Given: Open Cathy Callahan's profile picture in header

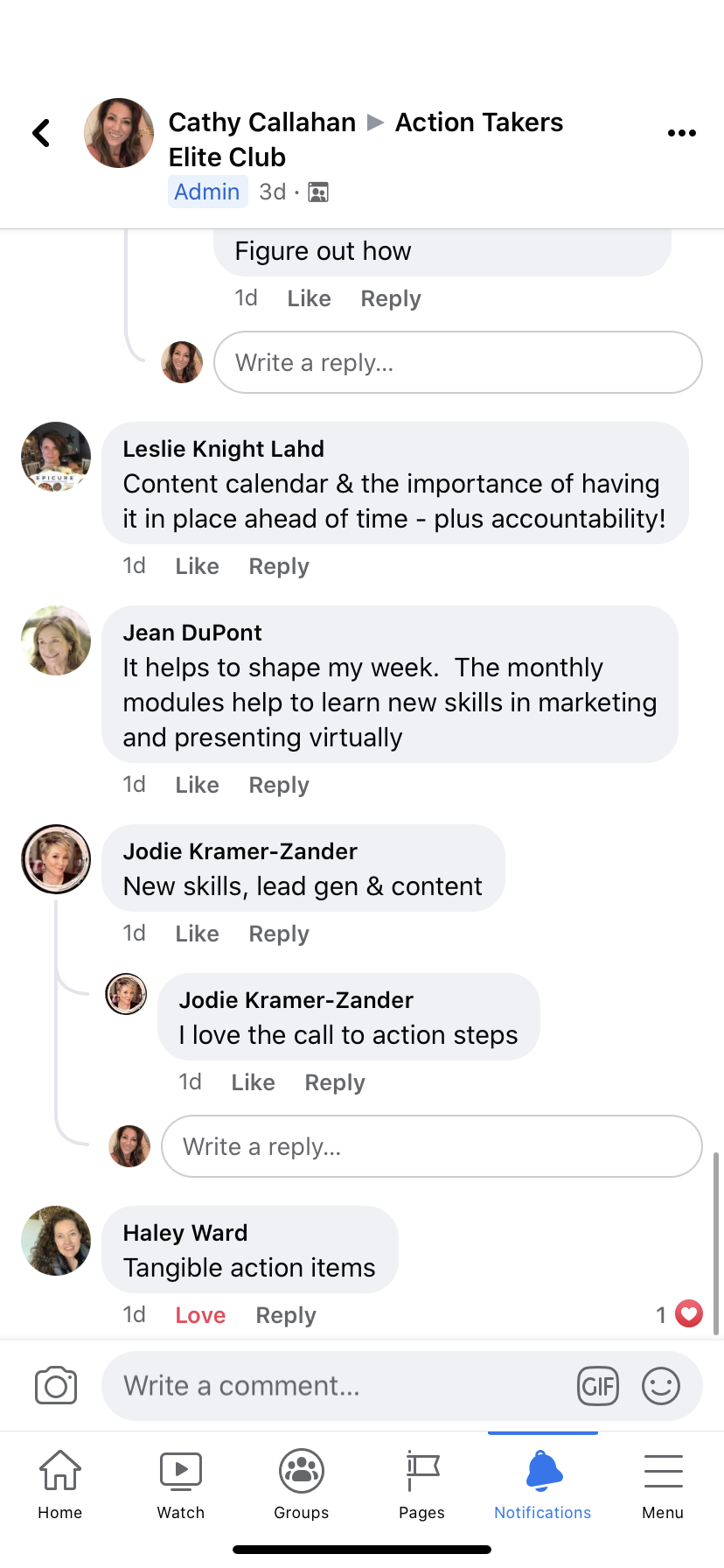Looking at the screenshot, I should coord(119,133).
